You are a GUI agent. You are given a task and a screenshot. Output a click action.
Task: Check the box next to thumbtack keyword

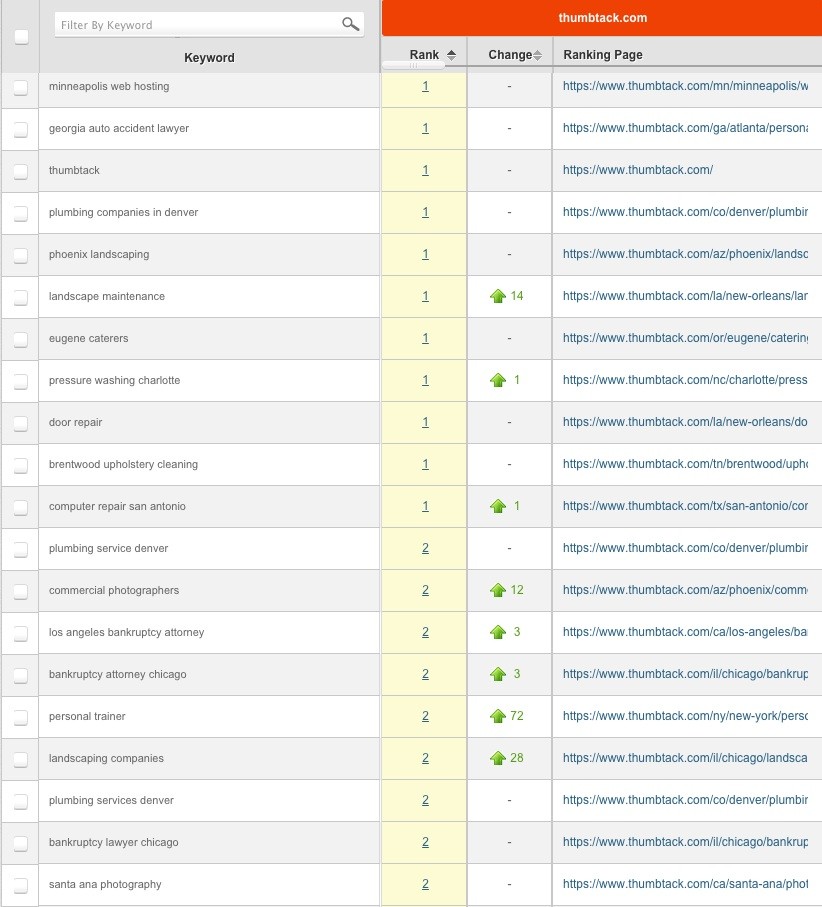pos(19,170)
